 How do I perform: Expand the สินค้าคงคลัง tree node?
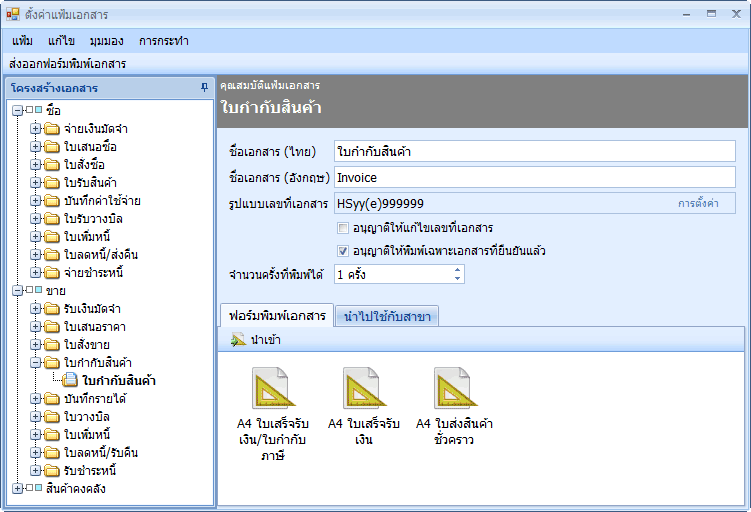click(18, 488)
